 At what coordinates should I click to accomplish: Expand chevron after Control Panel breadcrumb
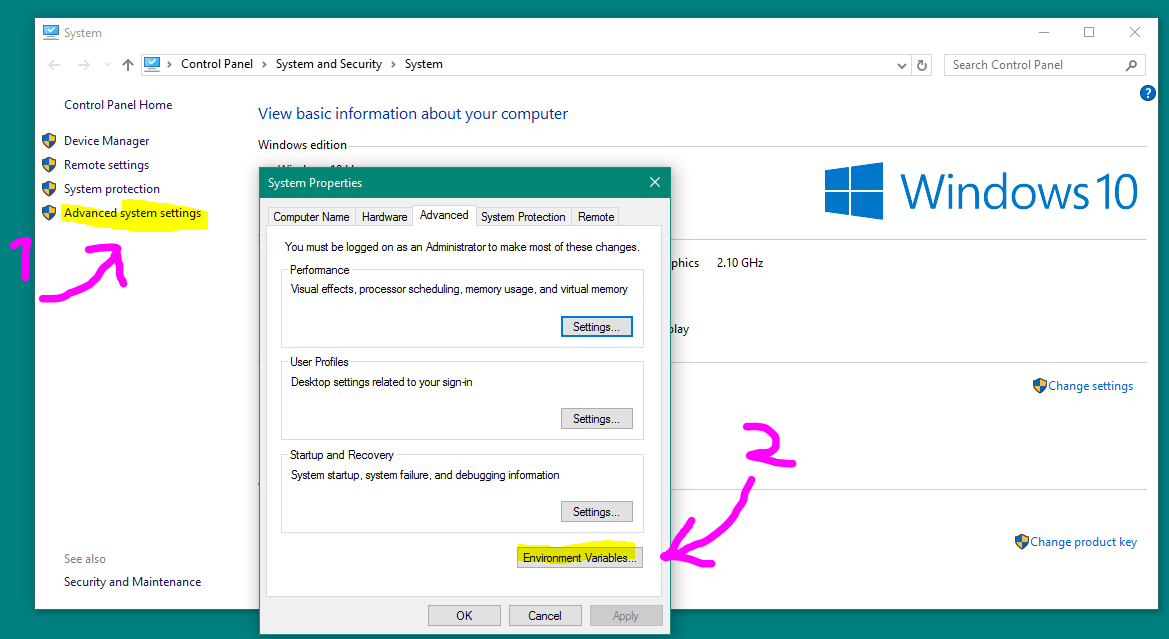(264, 65)
